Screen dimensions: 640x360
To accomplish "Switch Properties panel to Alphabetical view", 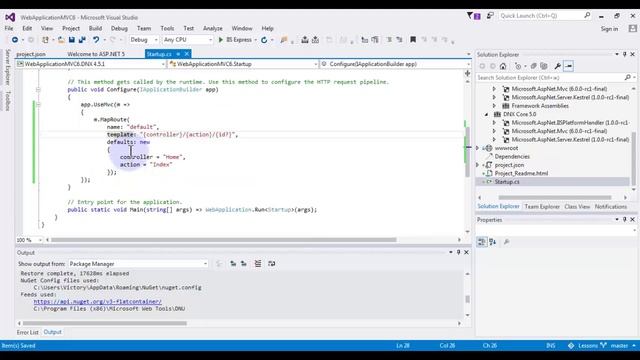I will click(493, 242).
